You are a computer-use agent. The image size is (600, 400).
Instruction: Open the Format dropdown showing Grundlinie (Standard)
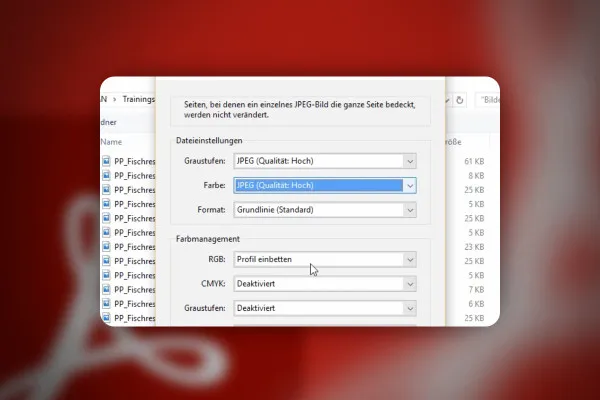[324, 210]
